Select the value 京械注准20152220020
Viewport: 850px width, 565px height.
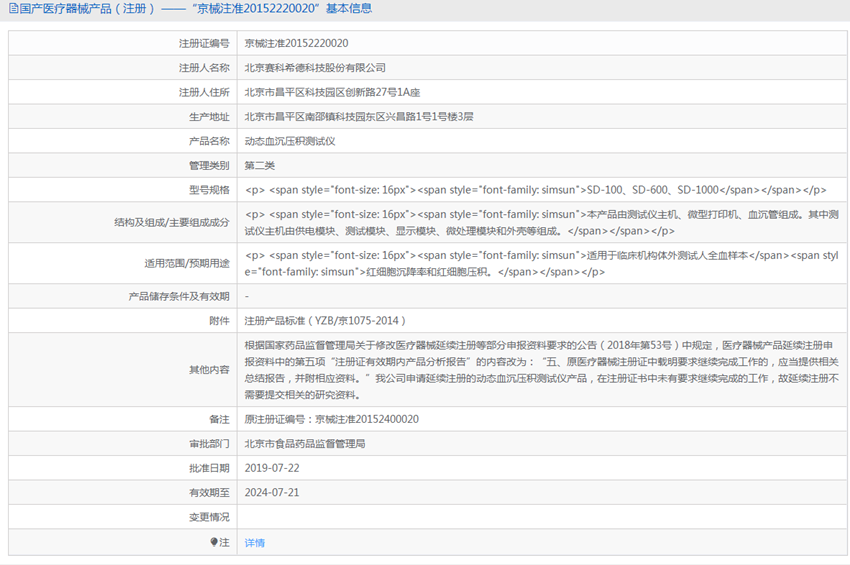pyautogui.click(x=296, y=43)
